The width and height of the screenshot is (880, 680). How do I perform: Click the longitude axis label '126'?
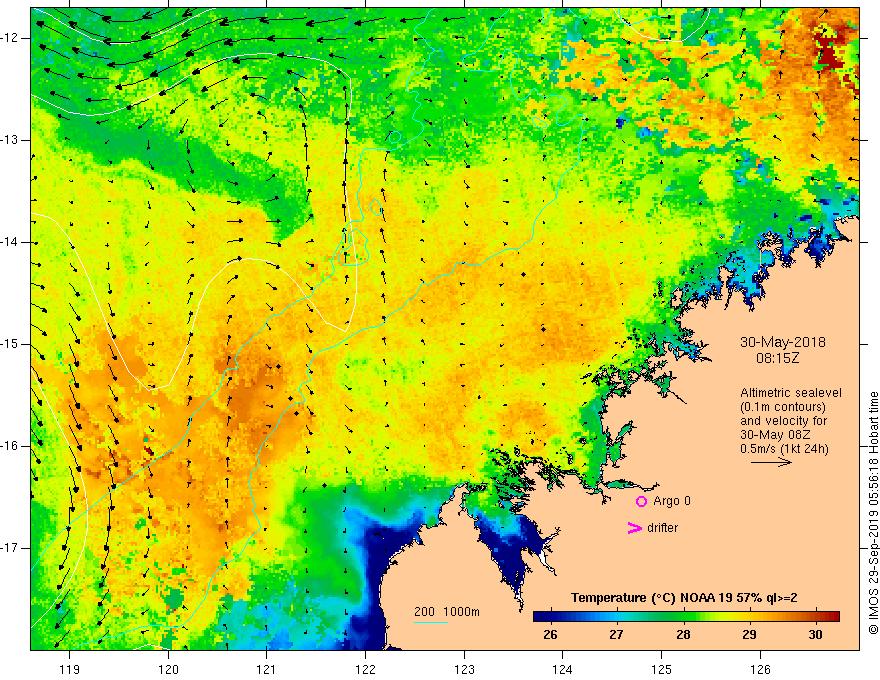[x=760, y=669]
